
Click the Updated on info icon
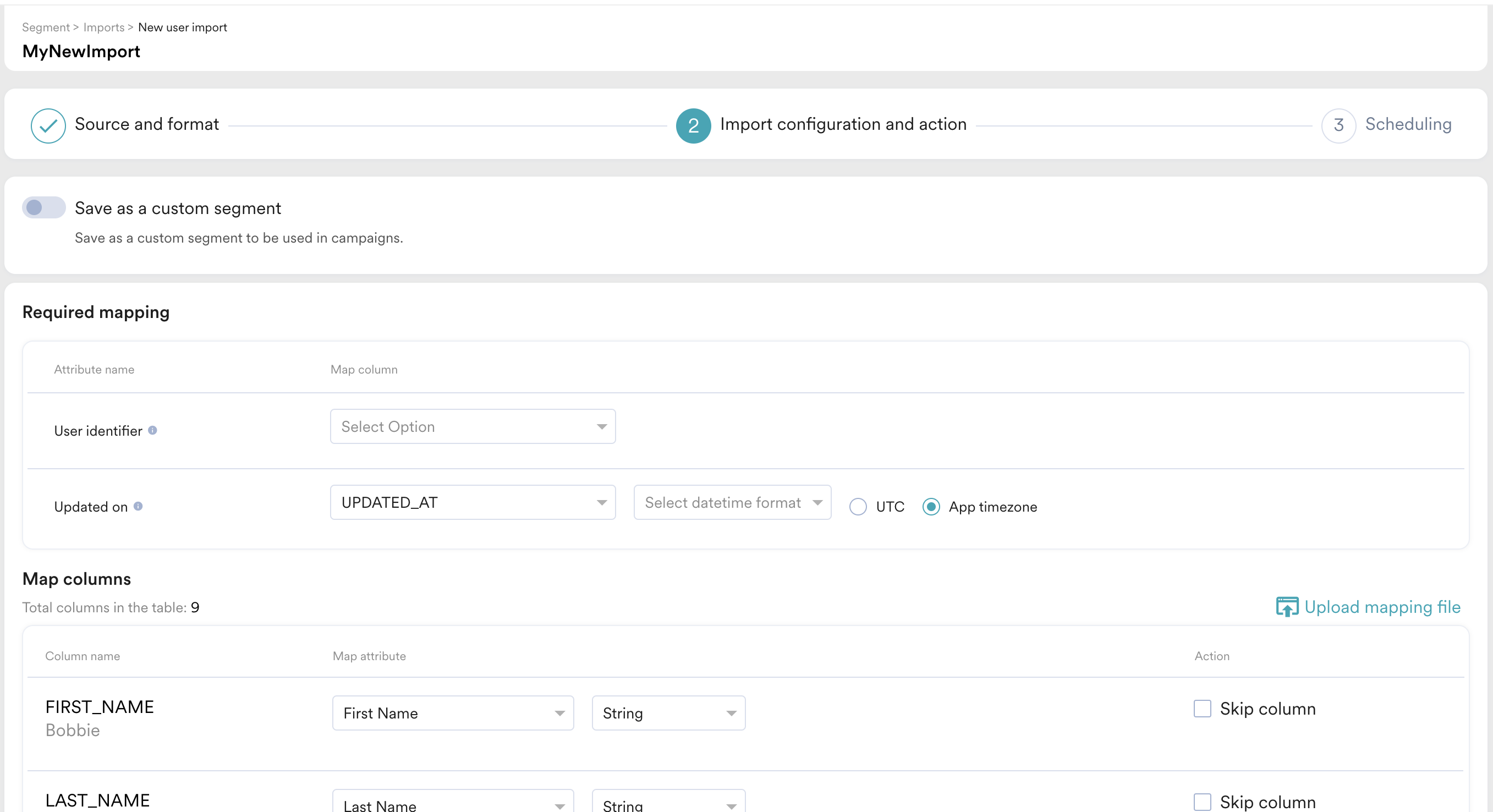138,506
